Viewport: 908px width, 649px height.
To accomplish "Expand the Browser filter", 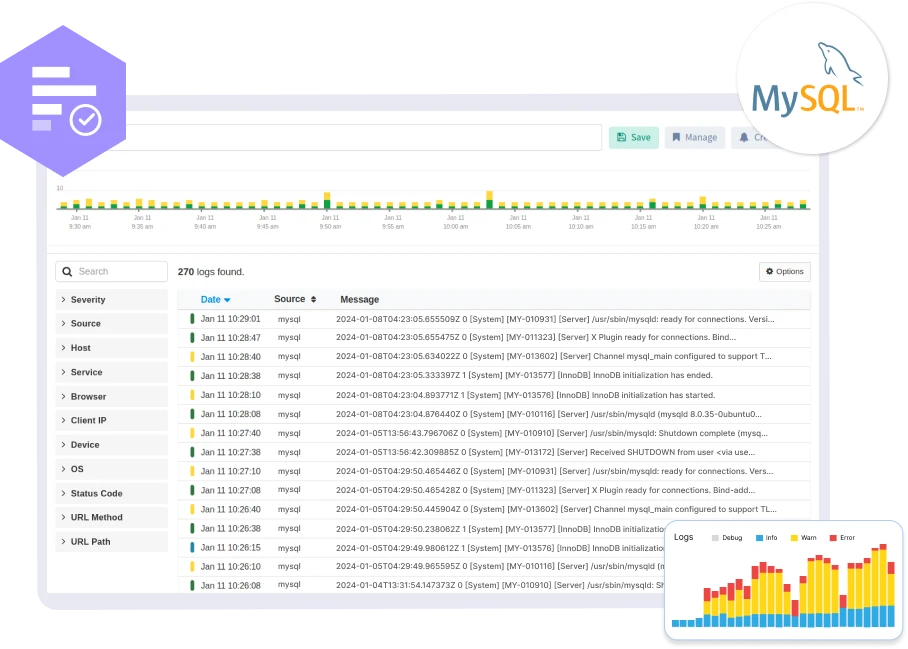I will 111,397.
